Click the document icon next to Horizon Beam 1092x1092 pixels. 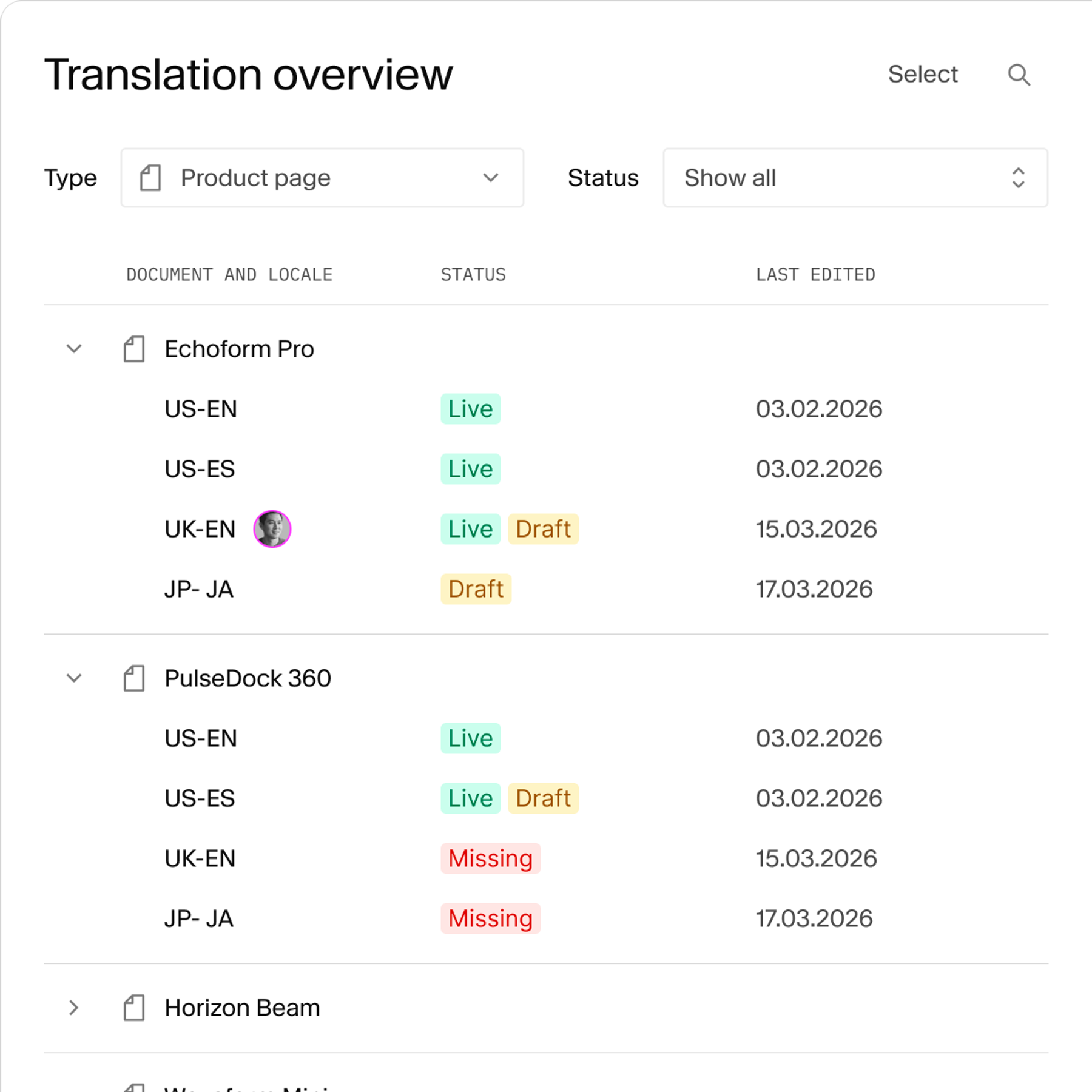click(133, 1007)
